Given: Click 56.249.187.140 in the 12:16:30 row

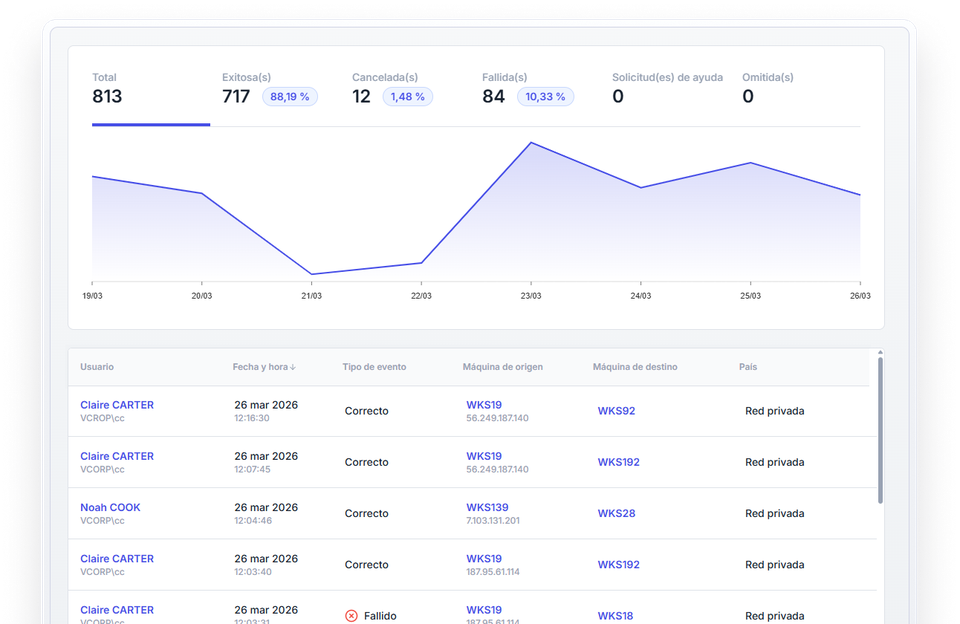Looking at the screenshot, I should tap(497, 418).
